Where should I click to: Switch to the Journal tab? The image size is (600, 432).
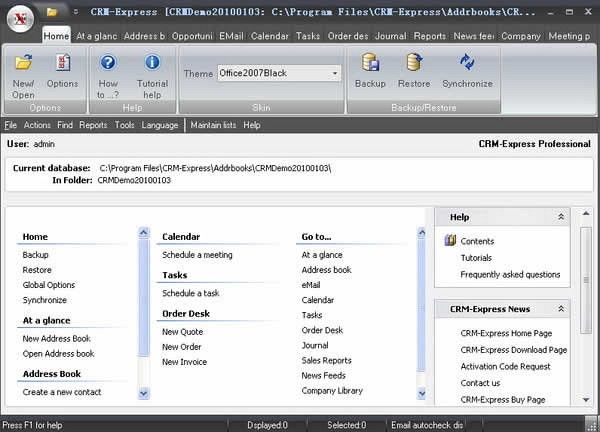tap(391, 36)
